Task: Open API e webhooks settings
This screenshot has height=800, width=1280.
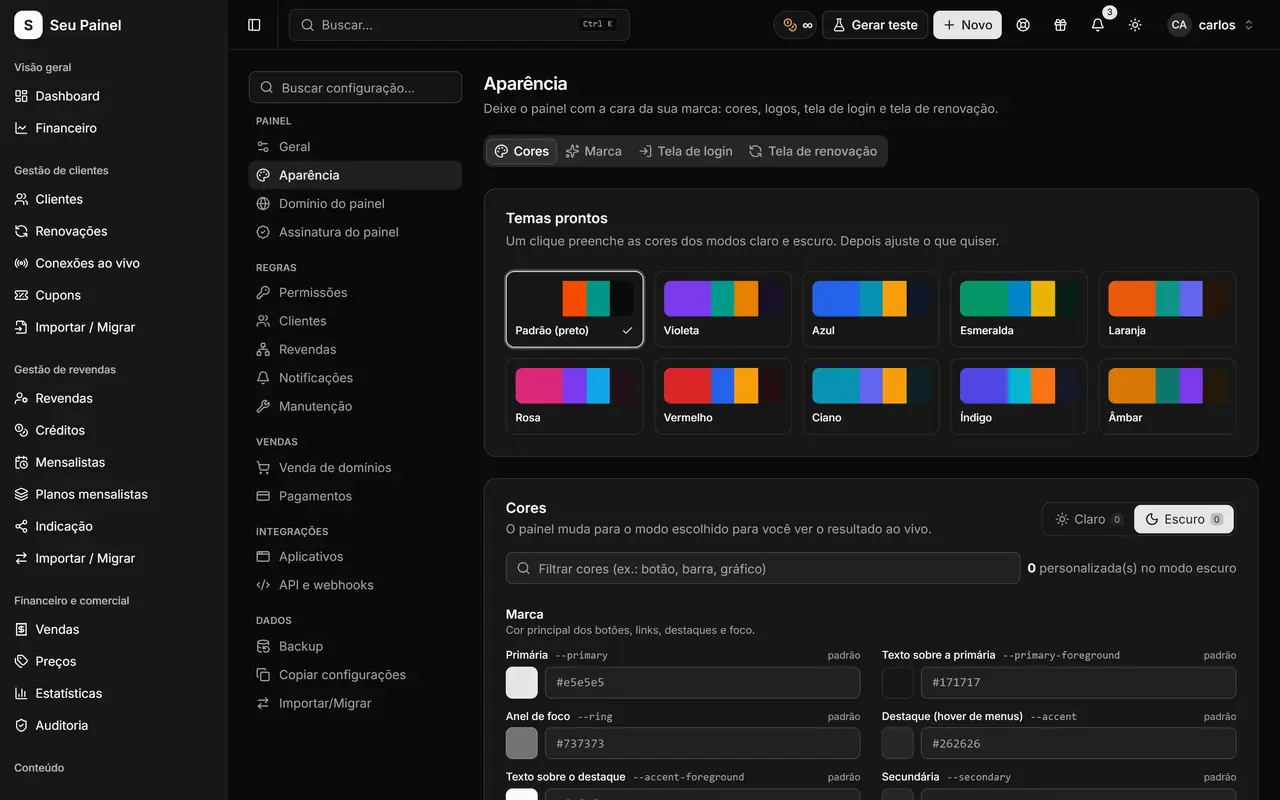Action: 355,585
